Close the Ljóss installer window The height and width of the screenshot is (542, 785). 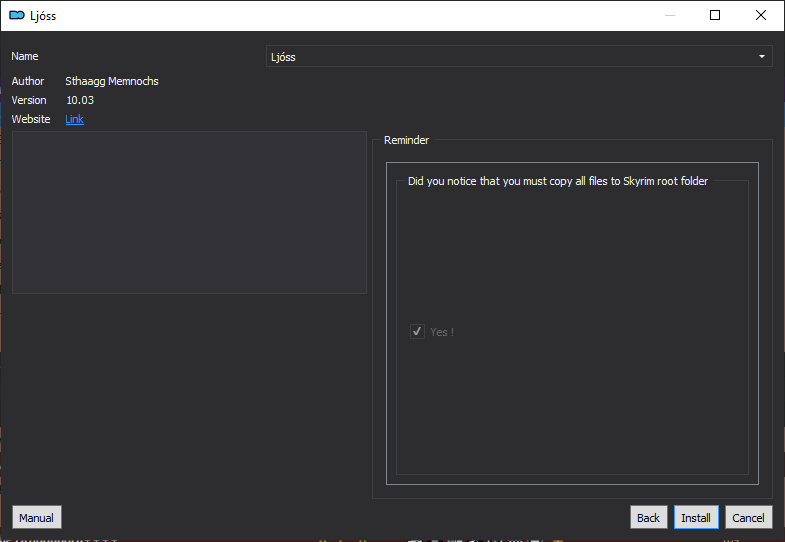(x=760, y=15)
